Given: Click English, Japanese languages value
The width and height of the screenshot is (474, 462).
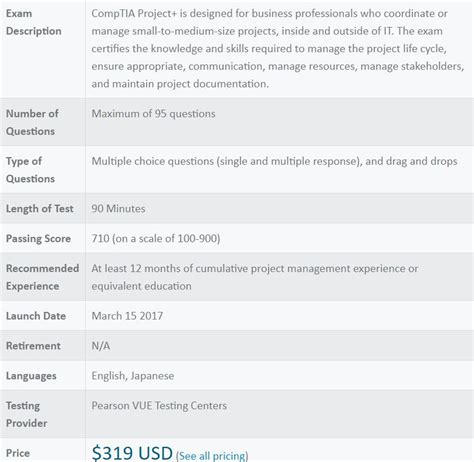Looking at the screenshot, I should pyautogui.click(x=133, y=376).
